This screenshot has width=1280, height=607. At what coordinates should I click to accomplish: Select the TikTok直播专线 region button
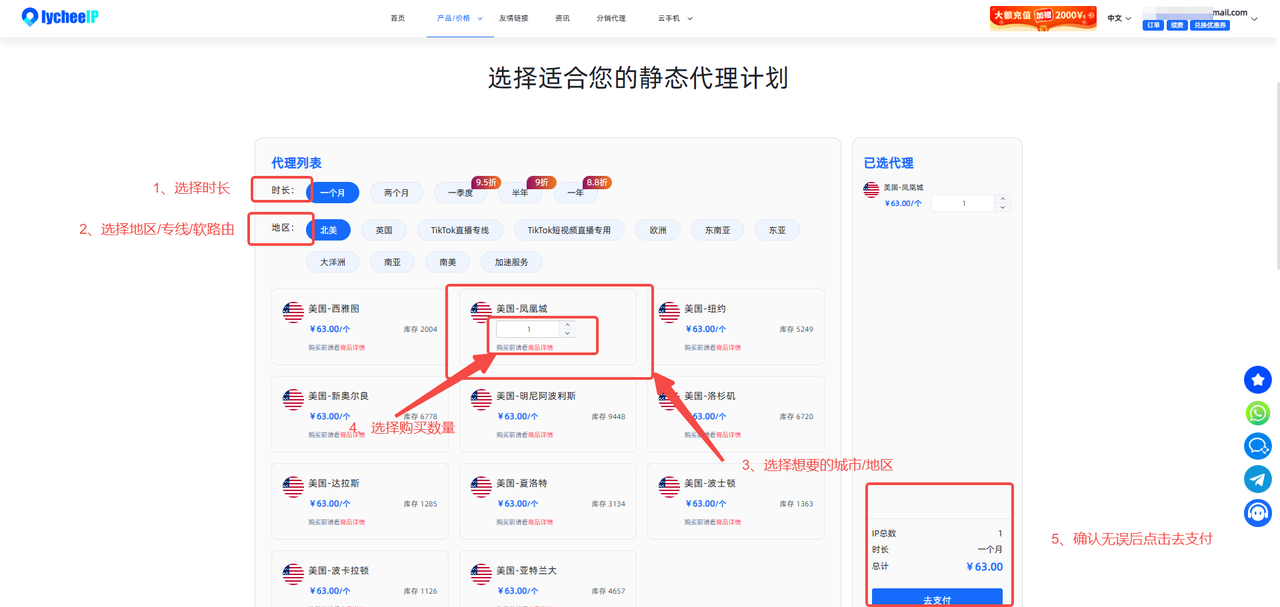(460, 230)
